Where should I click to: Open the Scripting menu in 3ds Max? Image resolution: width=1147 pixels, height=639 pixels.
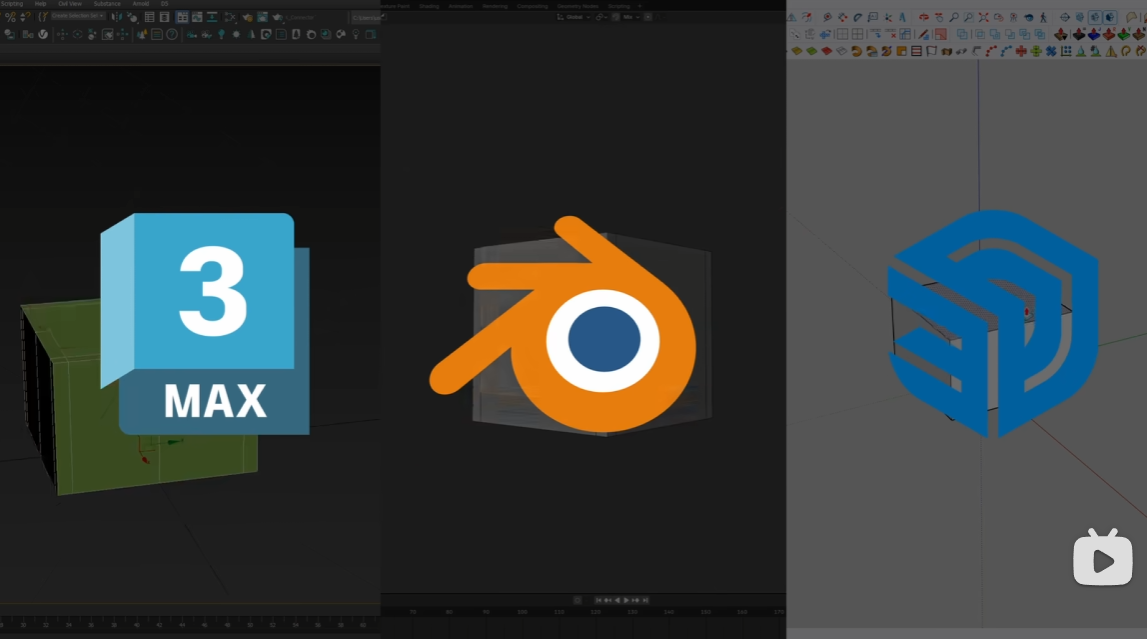pyautogui.click(x=12, y=4)
